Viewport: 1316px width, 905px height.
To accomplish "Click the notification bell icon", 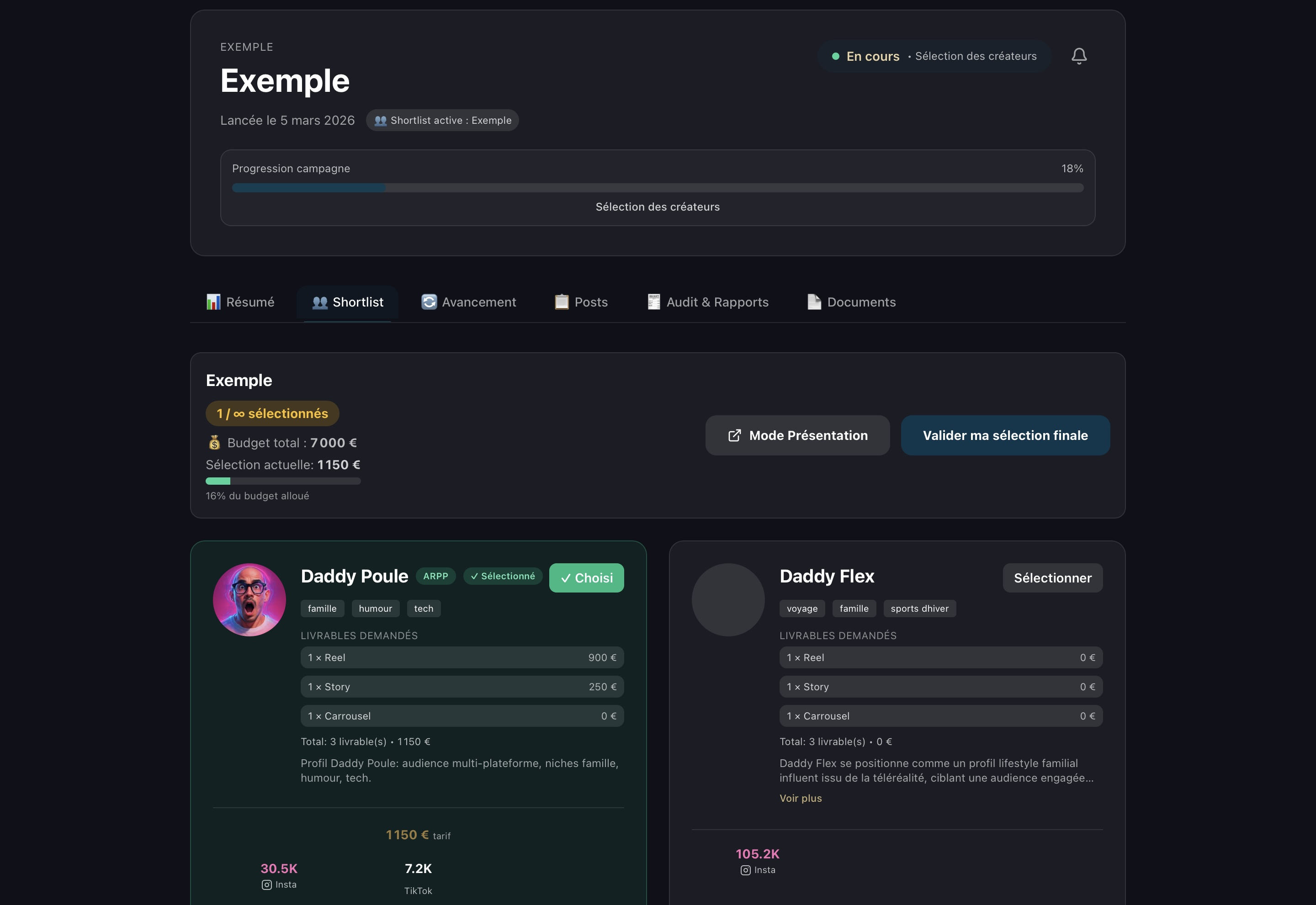I will click(1079, 56).
